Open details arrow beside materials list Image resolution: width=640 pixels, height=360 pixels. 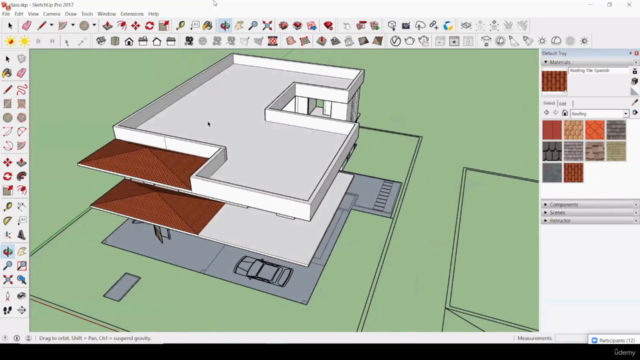(x=635, y=113)
